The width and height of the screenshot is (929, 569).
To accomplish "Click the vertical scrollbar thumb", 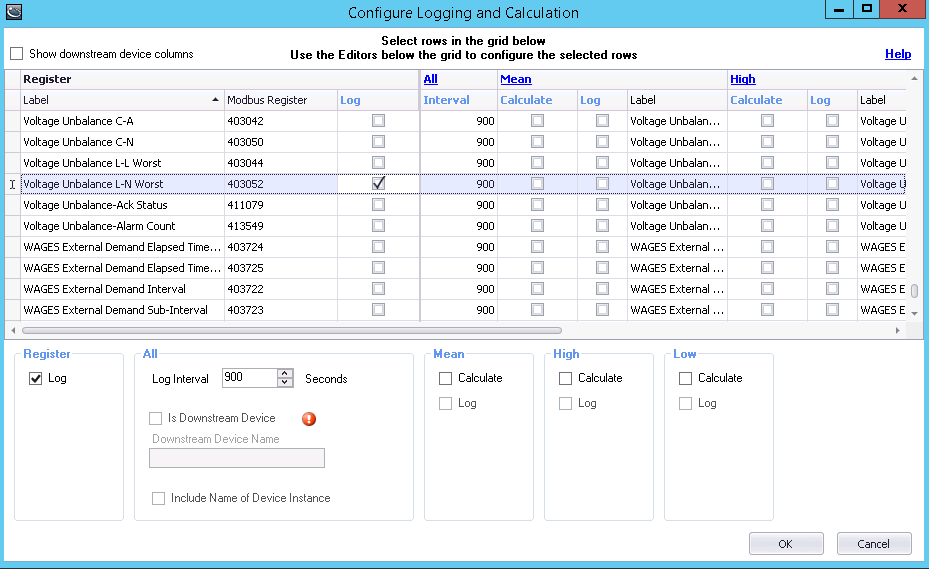I will tap(914, 291).
